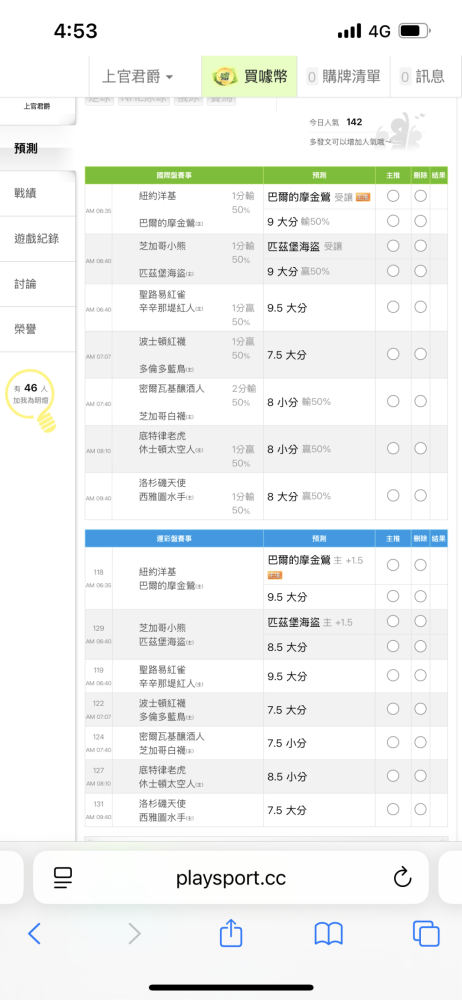Open the page reader options icon
Screen dimensions: 462x1000
(x=63, y=878)
